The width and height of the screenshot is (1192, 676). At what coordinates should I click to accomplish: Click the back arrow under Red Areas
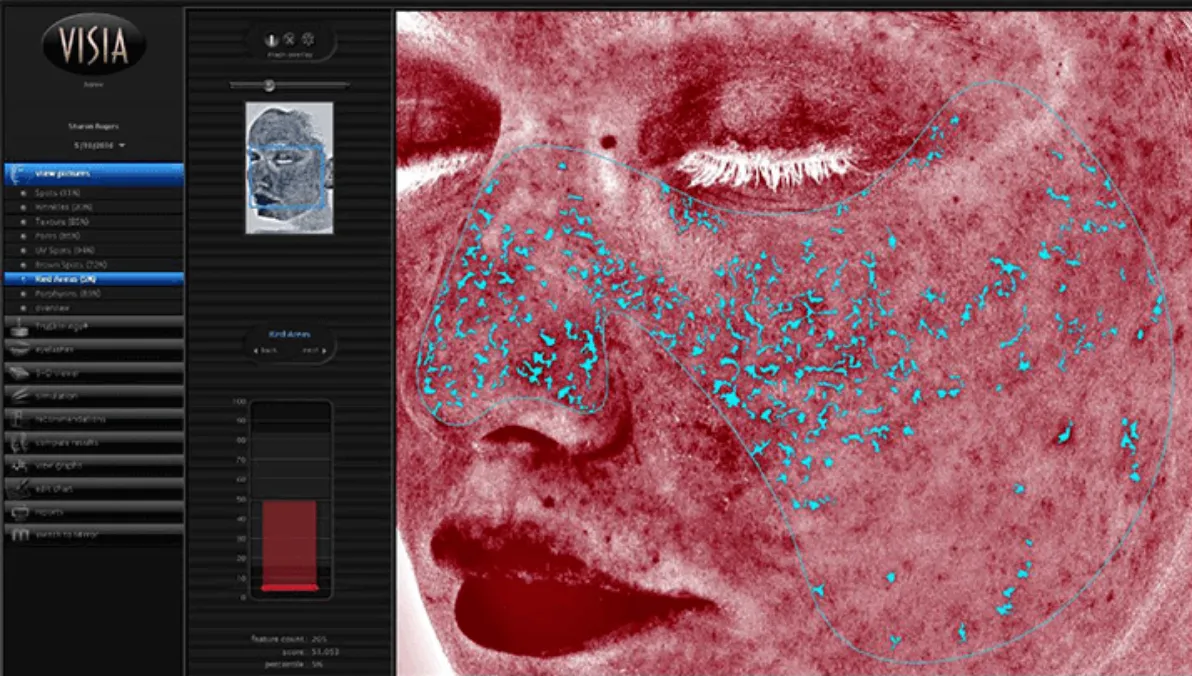[x=268, y=351]
